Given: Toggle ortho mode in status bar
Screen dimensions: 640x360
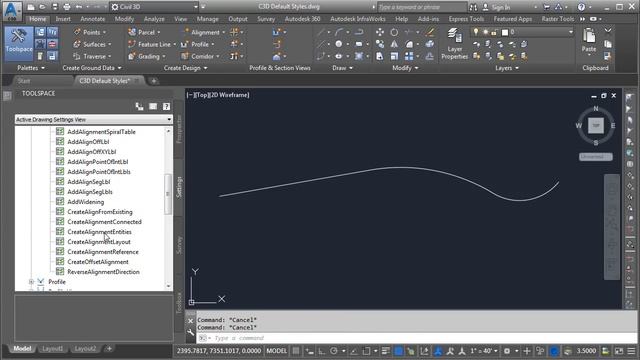Looking at the screenshot, I should (x=322, y=351).
